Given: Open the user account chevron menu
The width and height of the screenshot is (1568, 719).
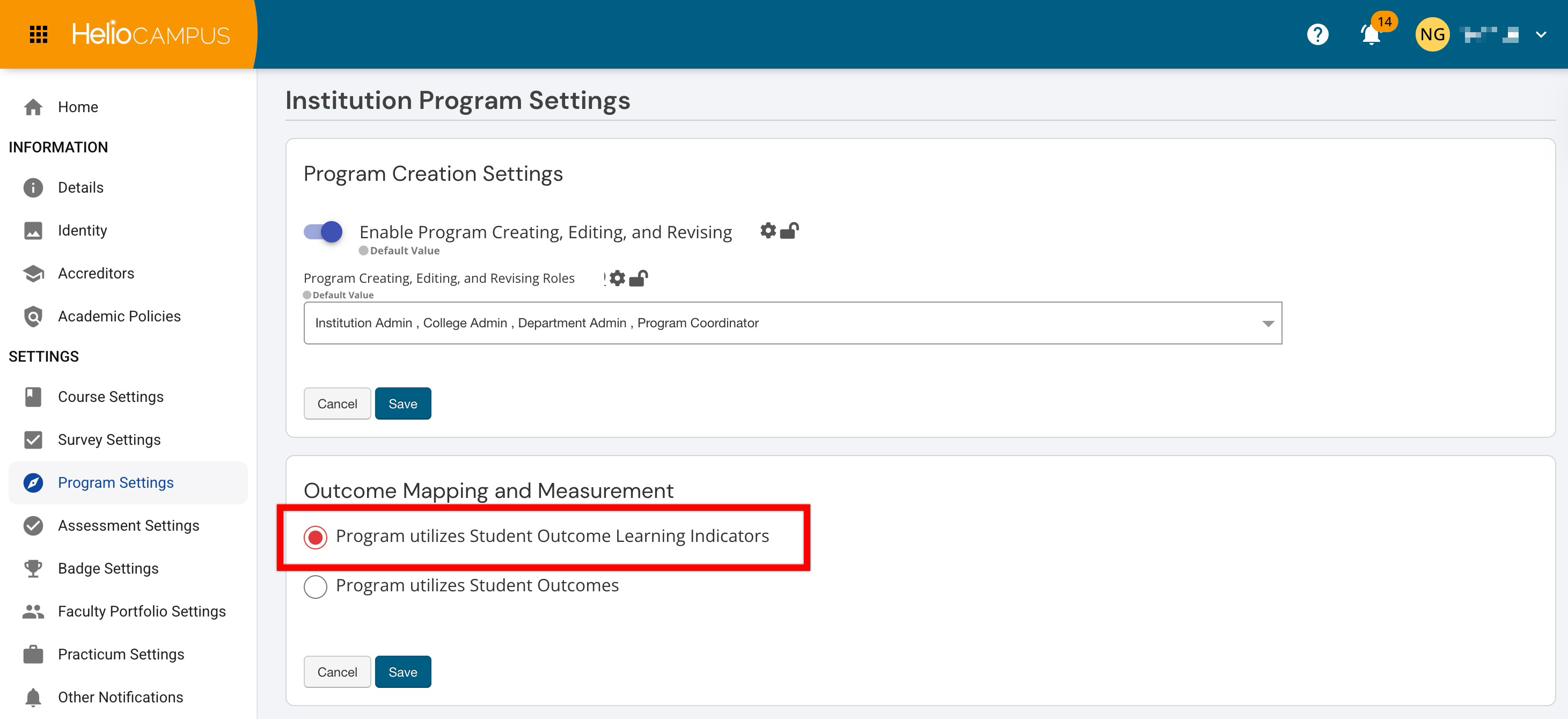Looking at the screenshot, I should click(x=1541, y=35).
